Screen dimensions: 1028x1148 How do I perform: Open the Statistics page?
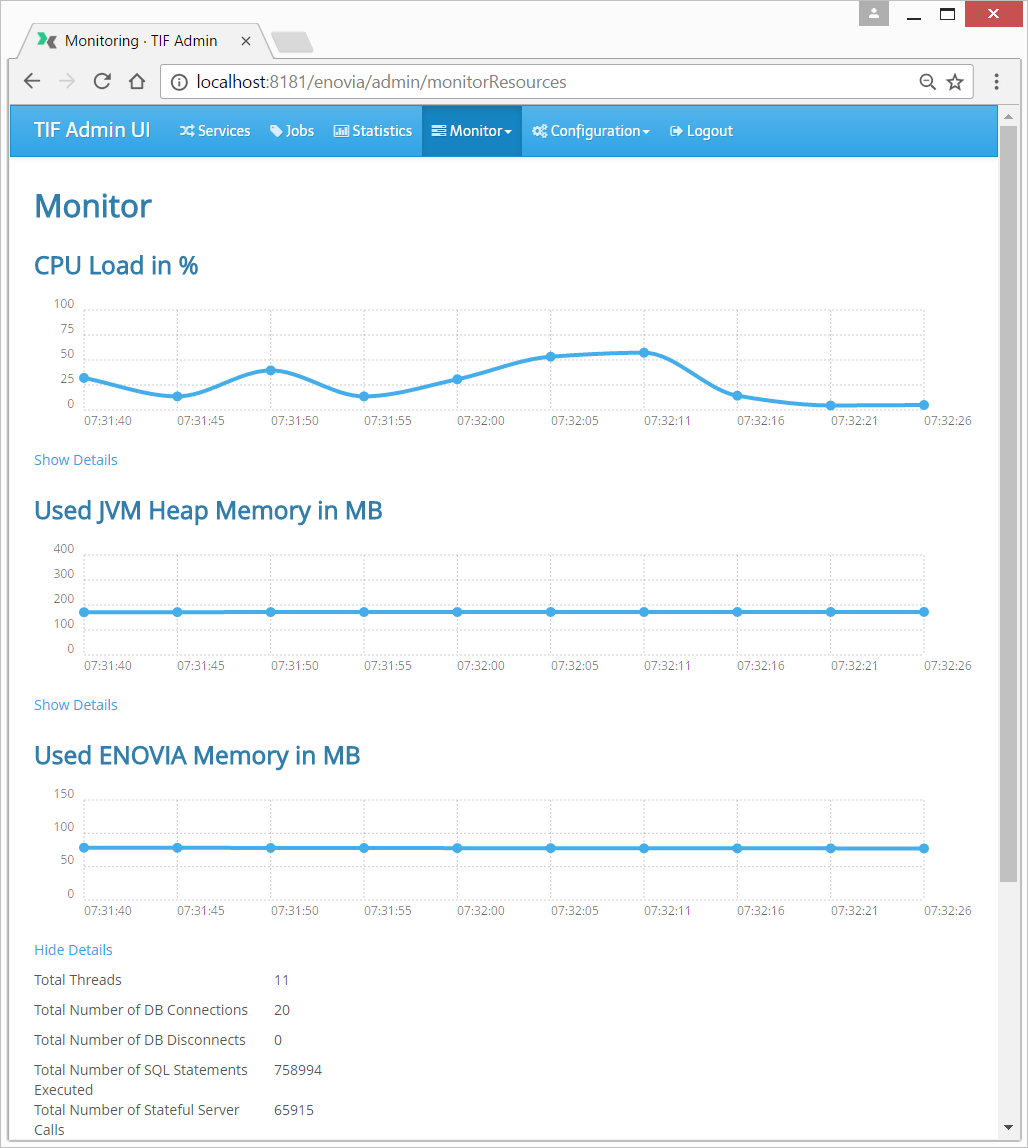373,131
